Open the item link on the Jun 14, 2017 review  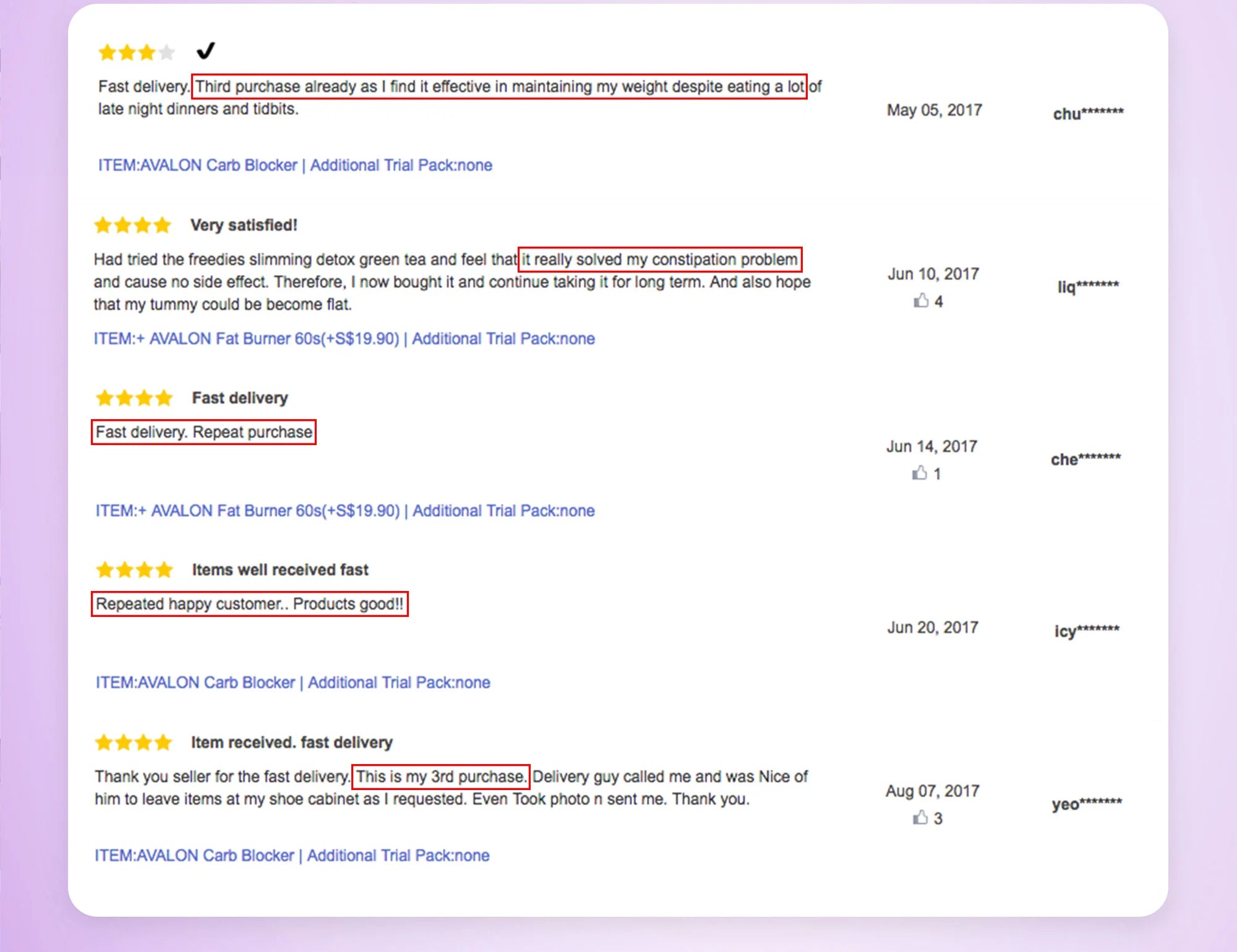pyautogui.click(x=345, y=511)
